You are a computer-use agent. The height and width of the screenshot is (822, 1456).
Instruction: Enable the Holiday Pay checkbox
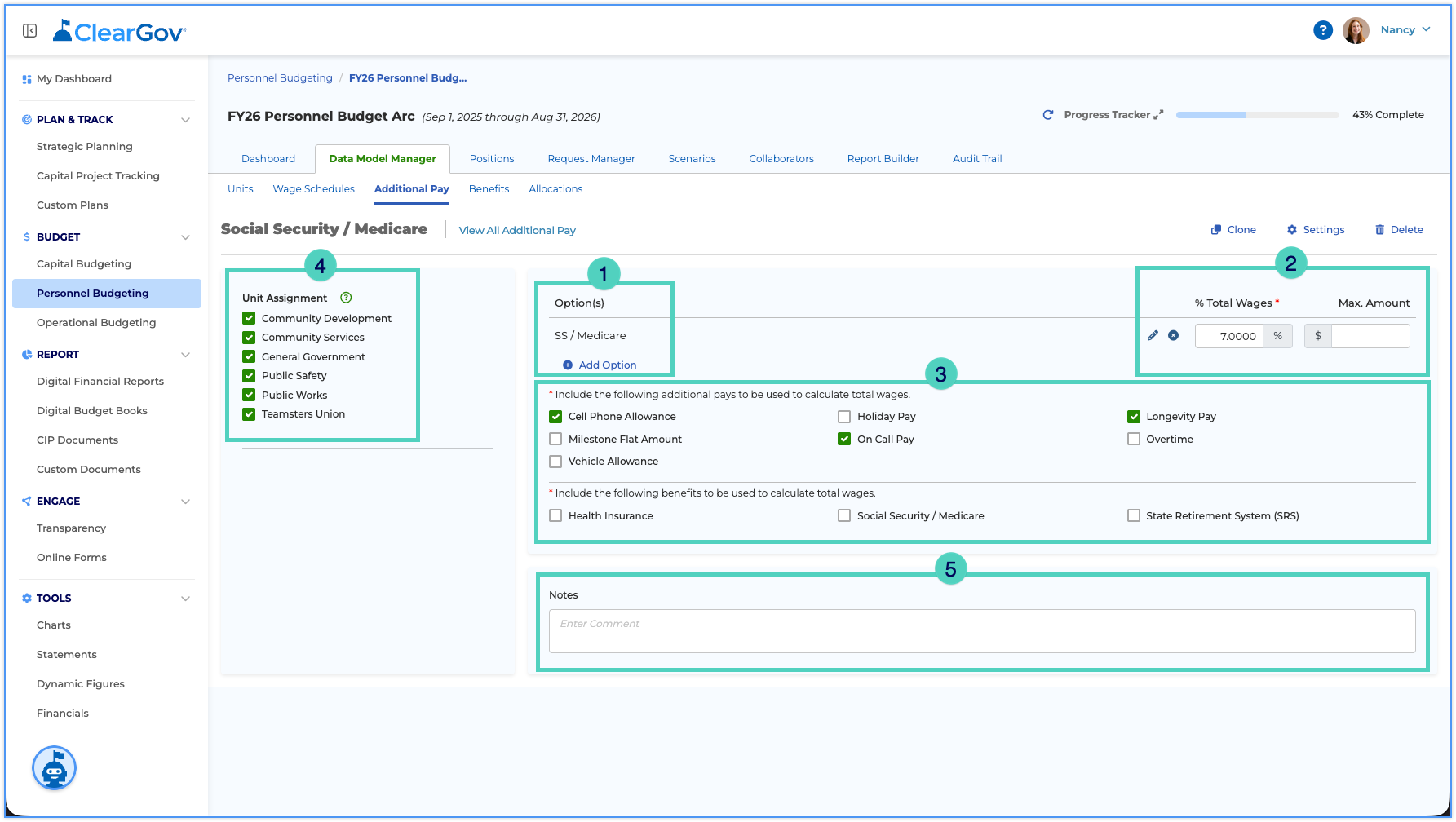coord(844,417)
